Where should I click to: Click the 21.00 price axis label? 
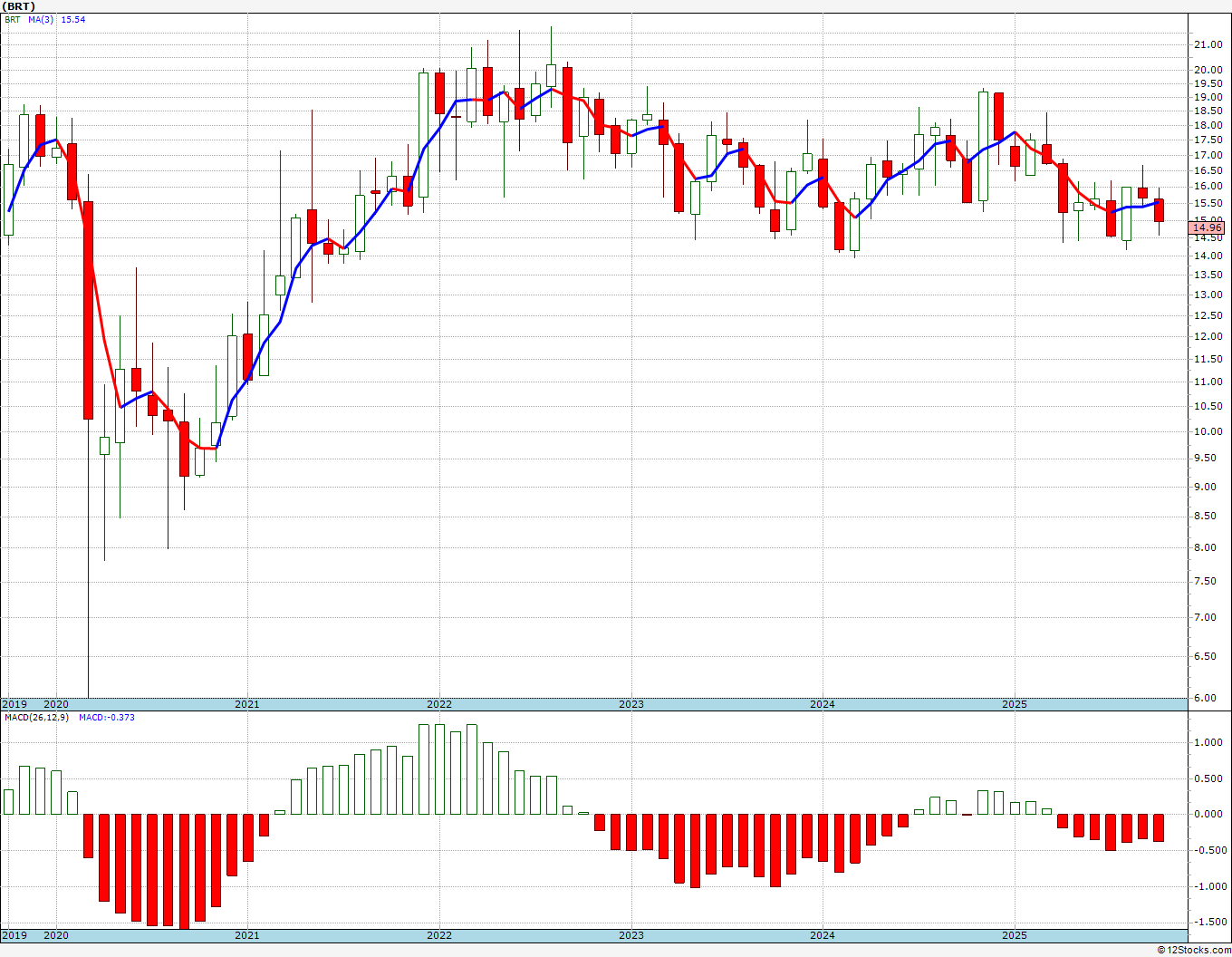1207,45
